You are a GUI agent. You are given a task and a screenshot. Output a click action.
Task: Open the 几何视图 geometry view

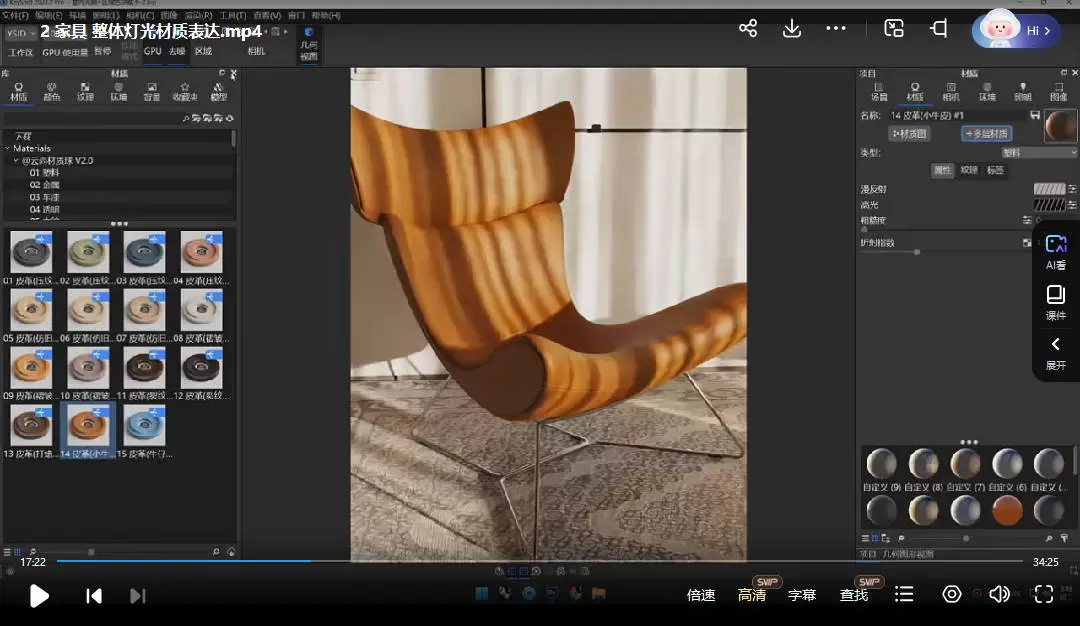(309, 45)
